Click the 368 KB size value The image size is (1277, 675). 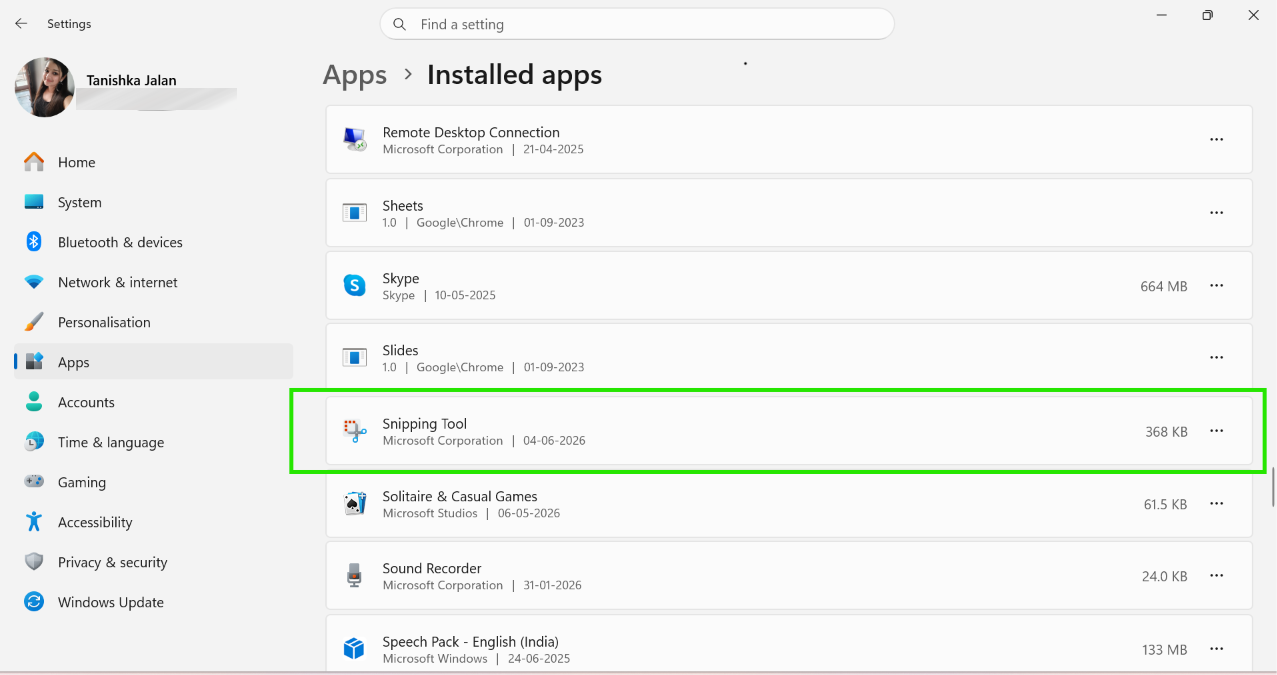pyautogui.click(x=1166, y=432)
